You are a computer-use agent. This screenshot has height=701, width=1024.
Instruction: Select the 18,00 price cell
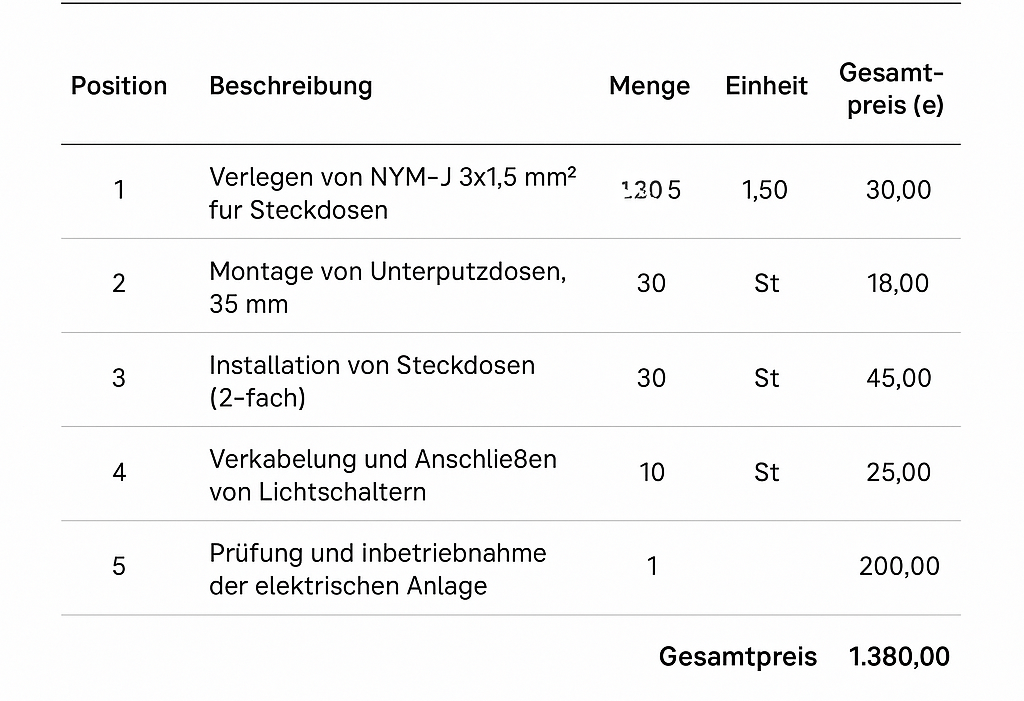pyautogui.click(x=898, y=284)
